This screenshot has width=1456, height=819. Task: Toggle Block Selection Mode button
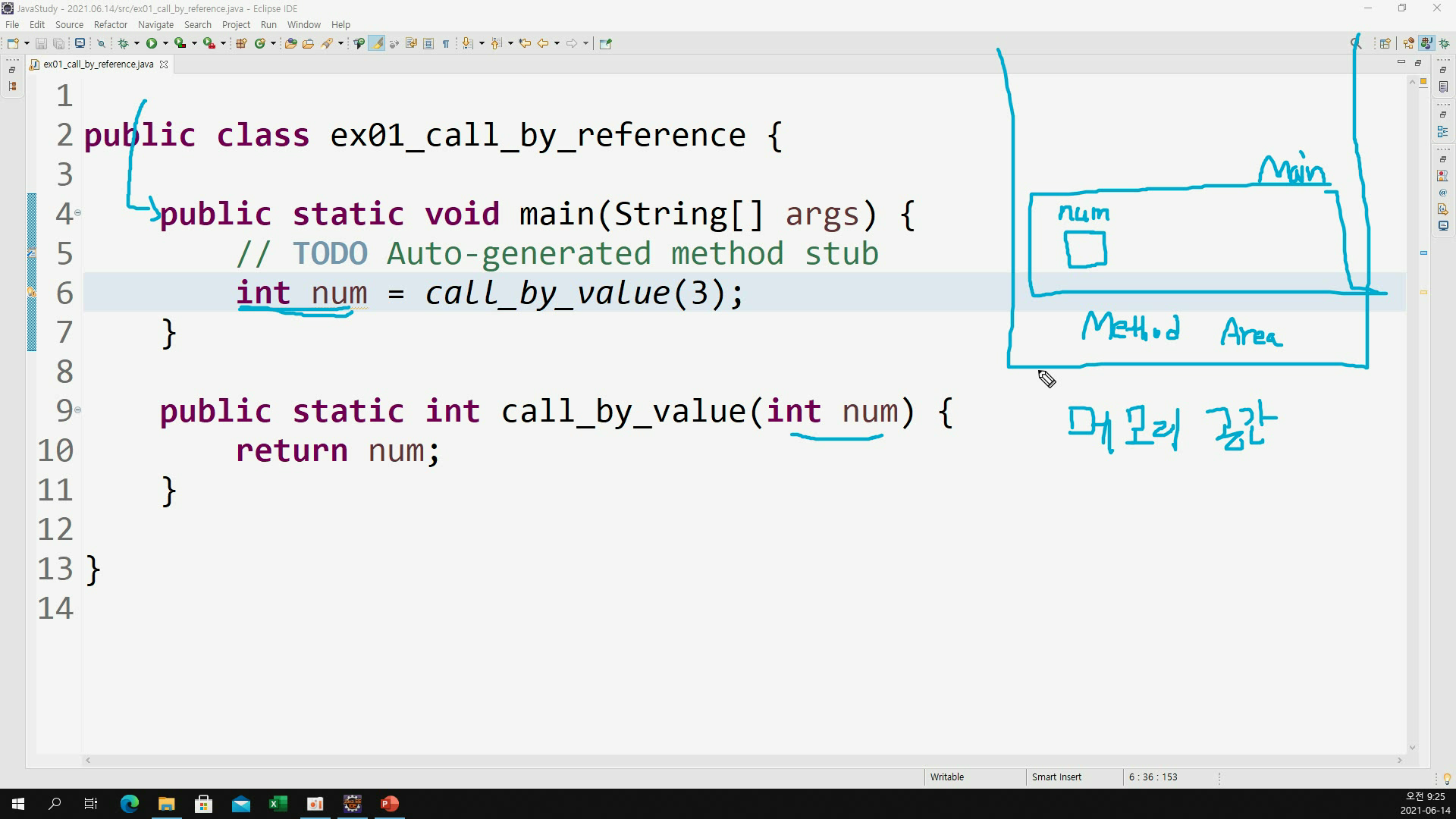(428, 43)
